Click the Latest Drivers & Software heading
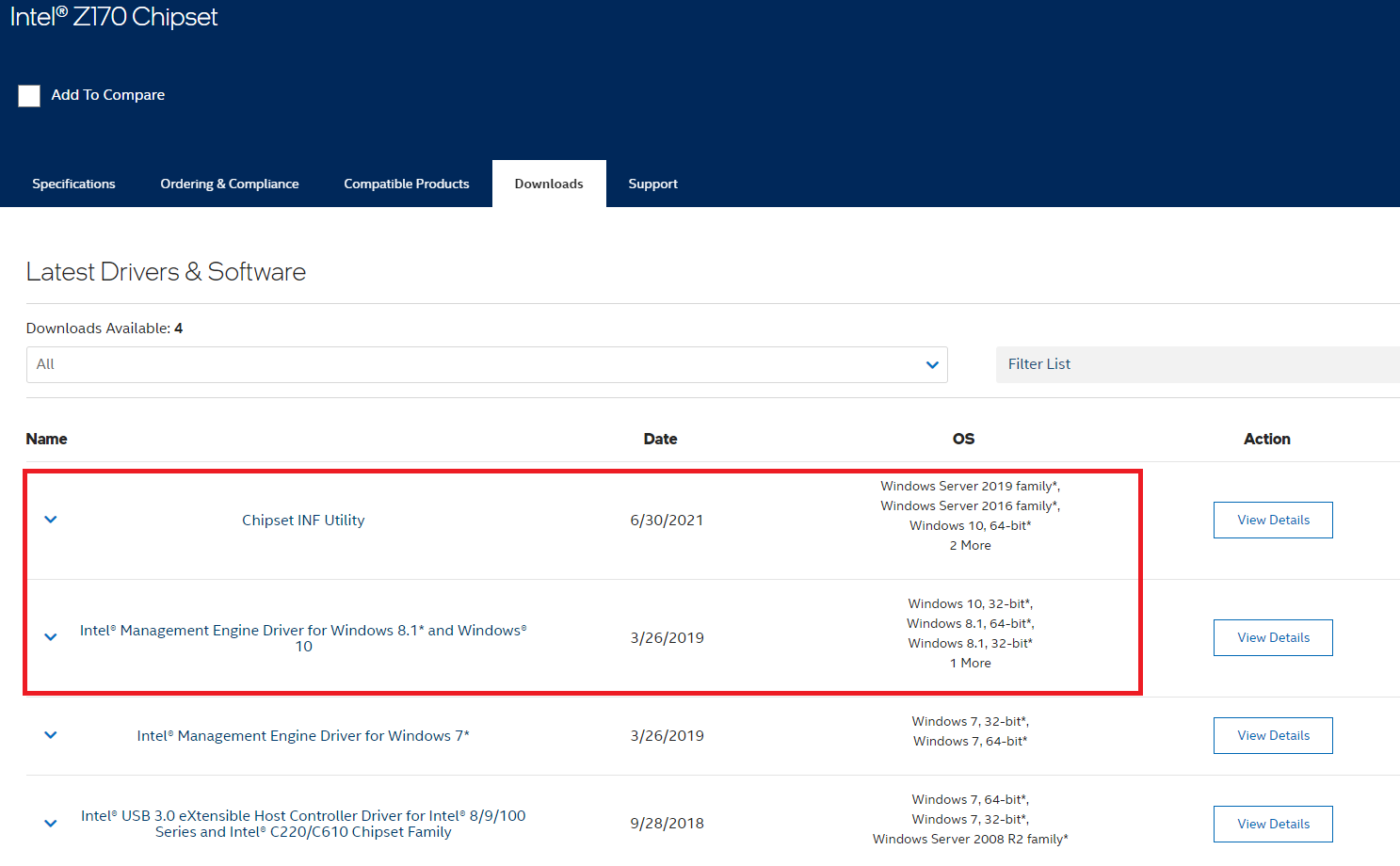The image size is (1400, 866). tap(166, 272)
